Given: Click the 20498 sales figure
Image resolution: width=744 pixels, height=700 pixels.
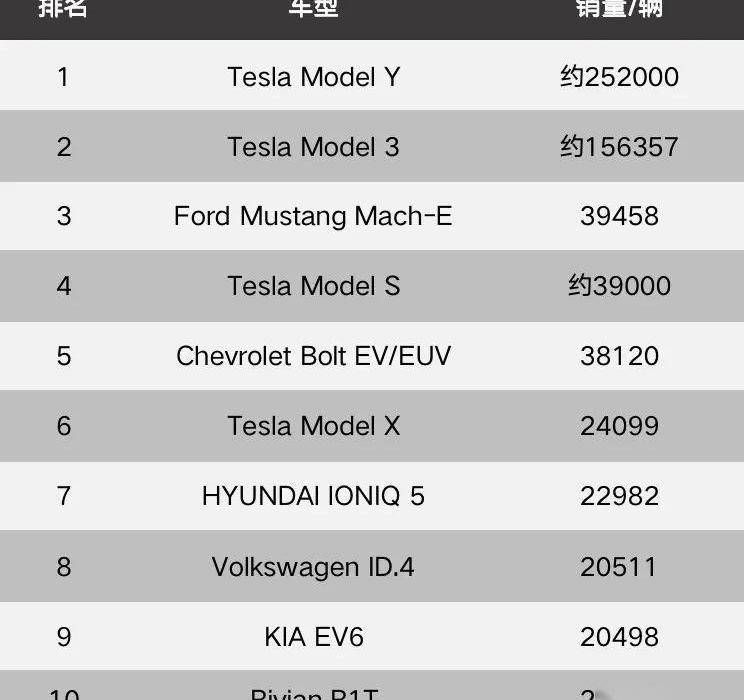Looking at the screenshot, I should coord(619,637).
